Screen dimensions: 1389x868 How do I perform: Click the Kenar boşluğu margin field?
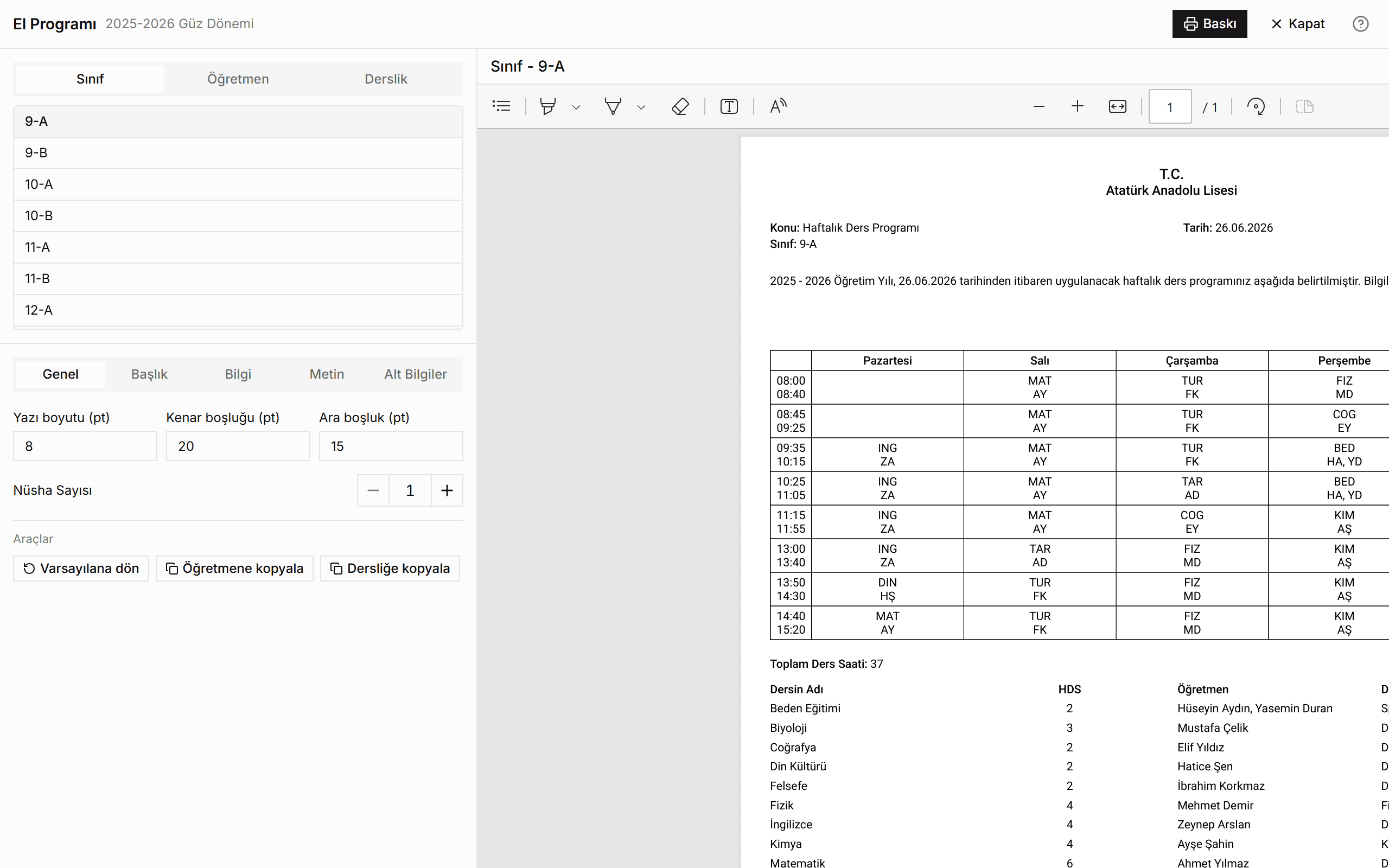238,446
